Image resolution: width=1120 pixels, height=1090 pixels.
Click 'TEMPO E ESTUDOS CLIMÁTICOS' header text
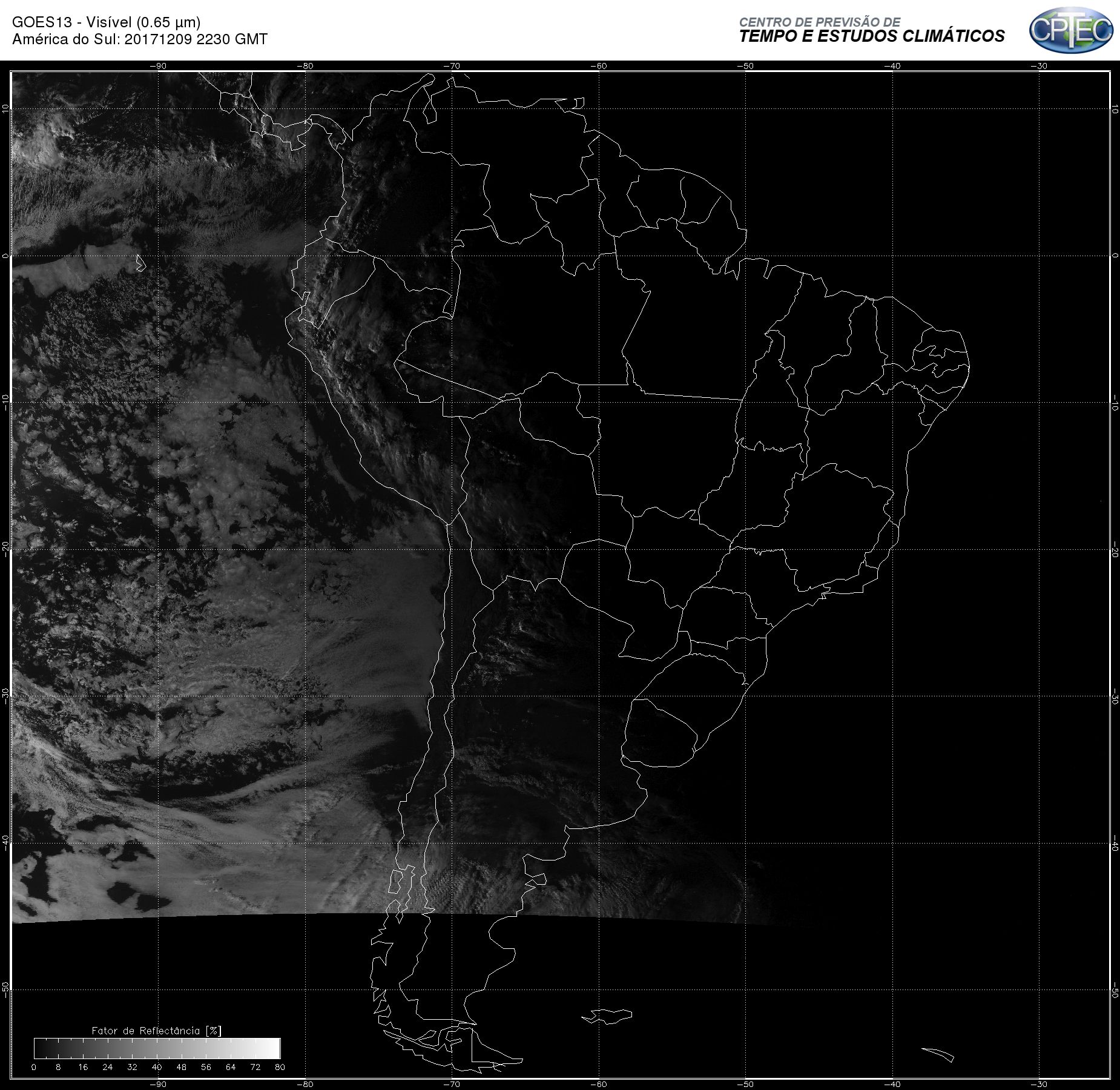coord(872,36)
